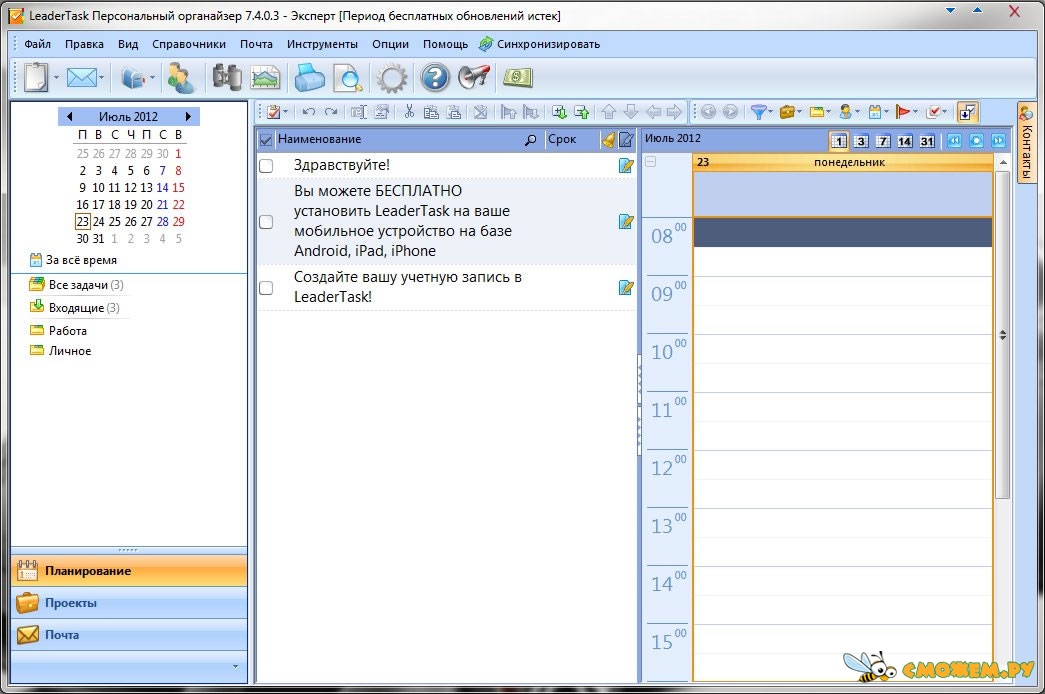The height and width of the screenshot is (694, 1045).
Task: Click the blue help question mark icon
Action: [x=435, y=77]
